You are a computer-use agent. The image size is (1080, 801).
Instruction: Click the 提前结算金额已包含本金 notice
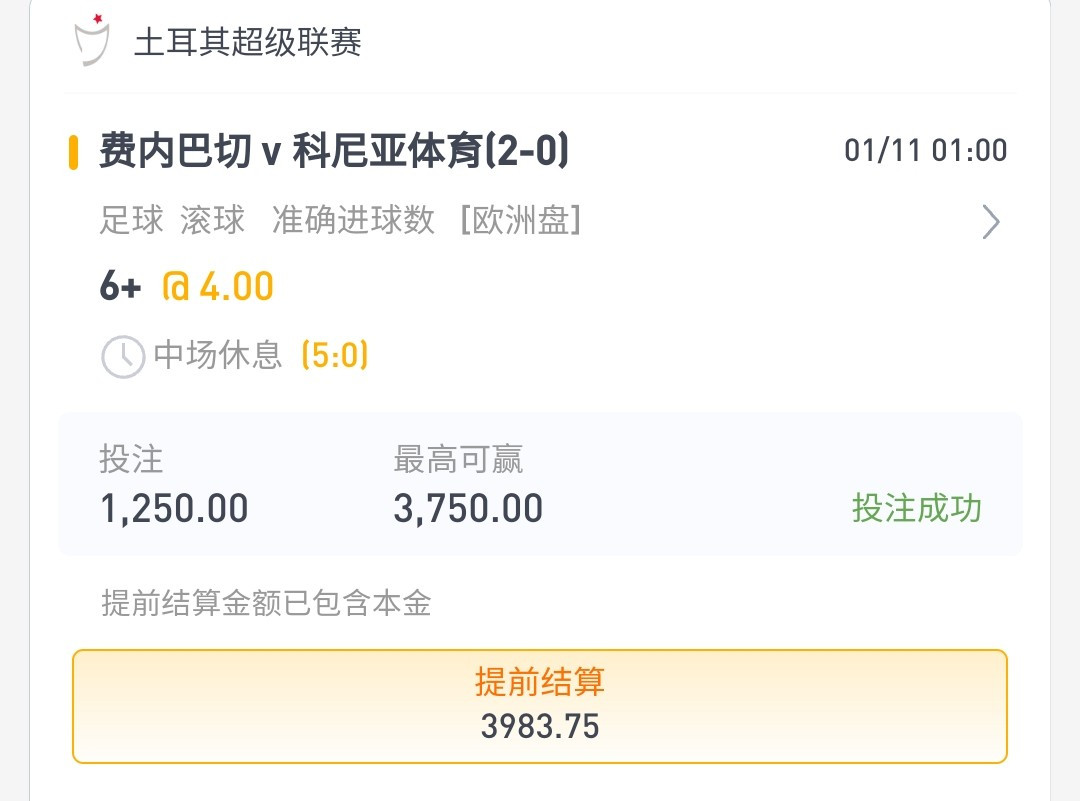267,603
